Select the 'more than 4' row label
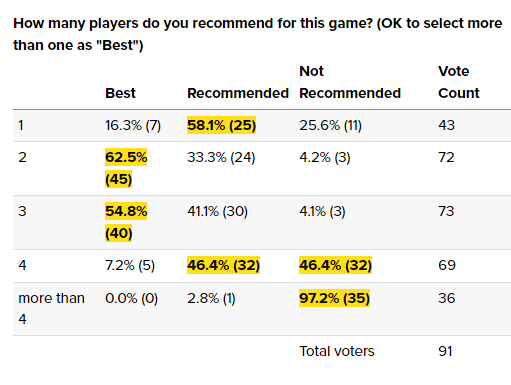The width and height of the screenshot is (511, 385). click(51, 309)
